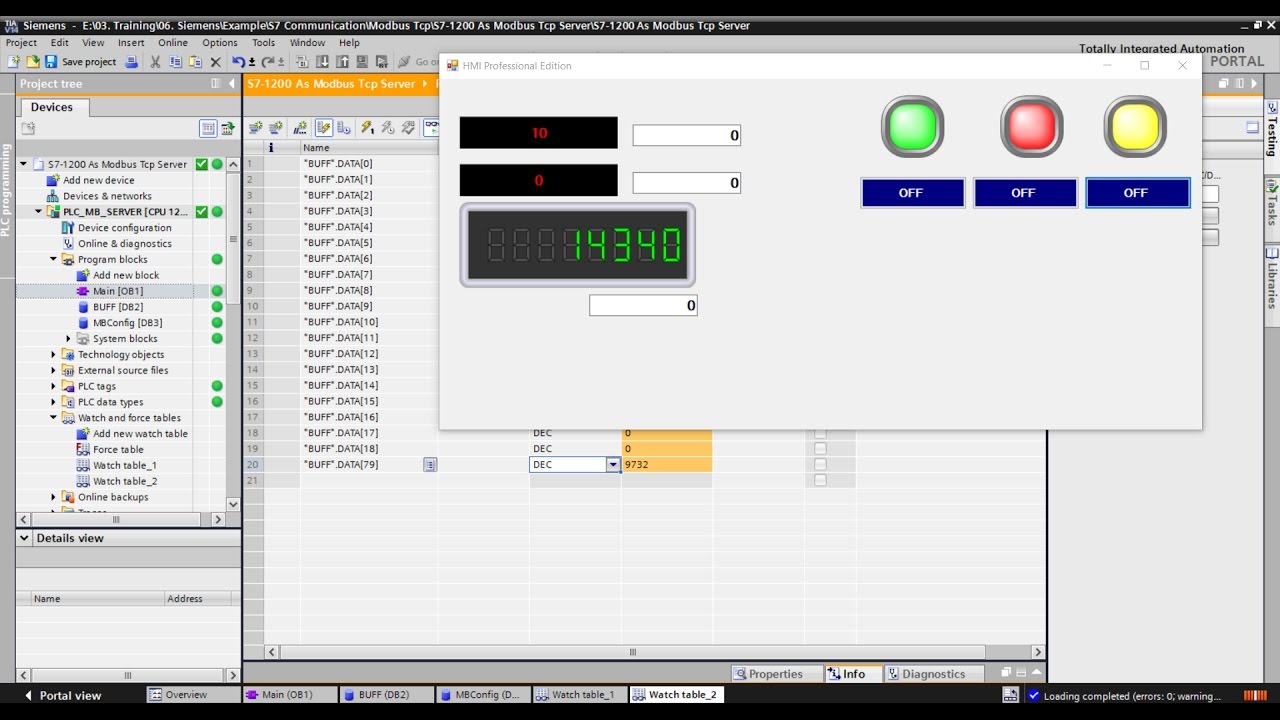Click the Compile icon in the main toolbar
The height and width of the screenshot is (720, 1280).
[302, 62]
